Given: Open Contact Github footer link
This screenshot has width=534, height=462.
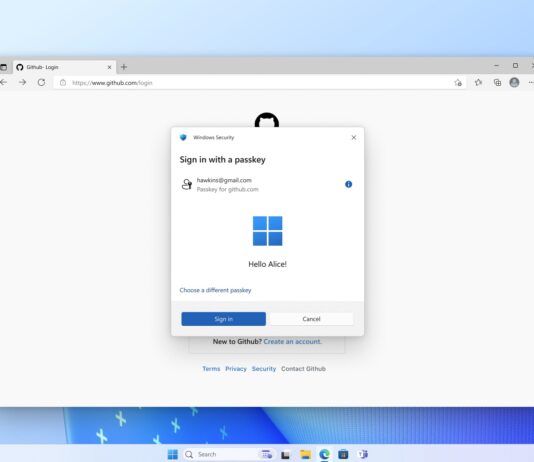Looking at the screenshot, I should coord(303,369).
